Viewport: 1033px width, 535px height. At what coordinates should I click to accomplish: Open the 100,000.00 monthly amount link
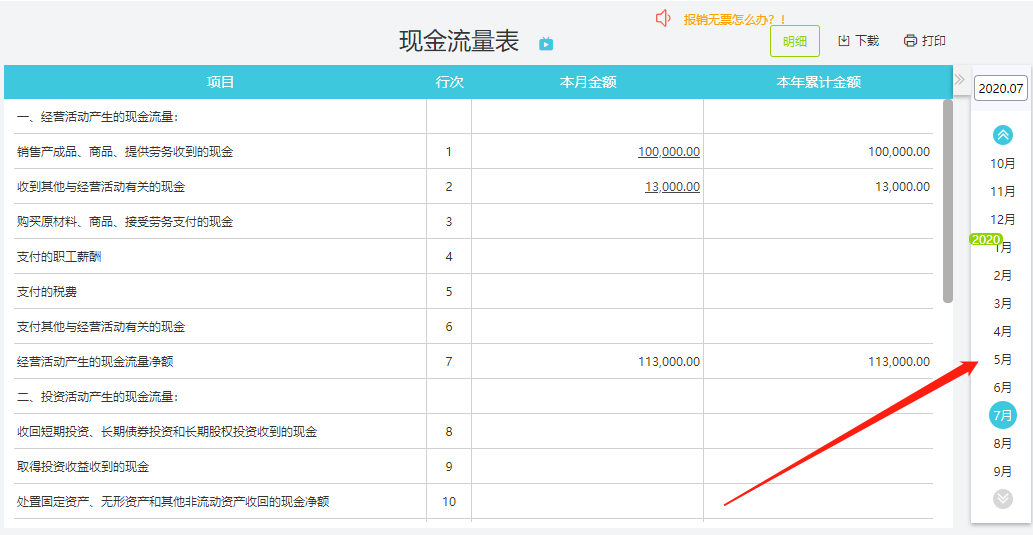pyautogui.click(x=669, y=152)
